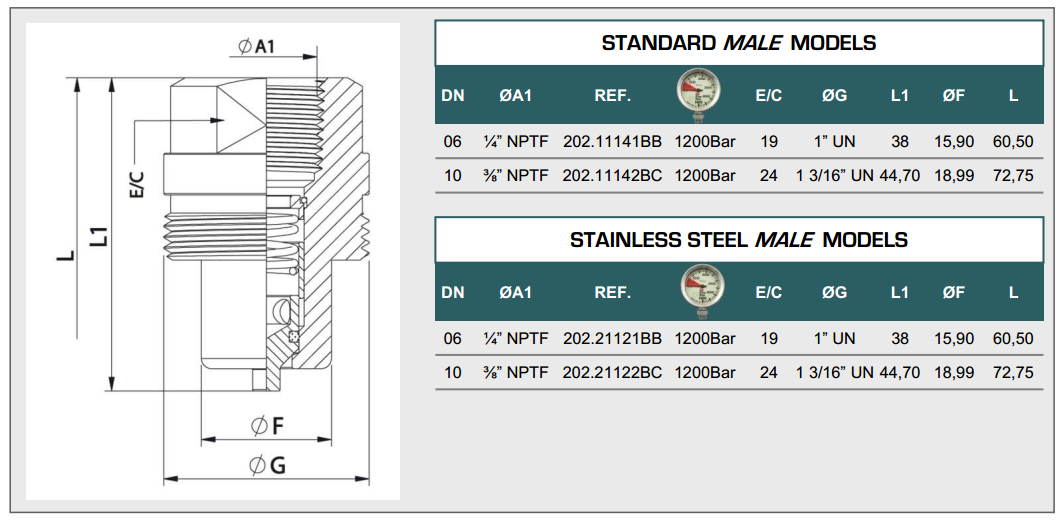This screenshot has width=1061, height=522.
Task: Select the ØA1 dimension label in the drawing
Action: click(260, 47)
